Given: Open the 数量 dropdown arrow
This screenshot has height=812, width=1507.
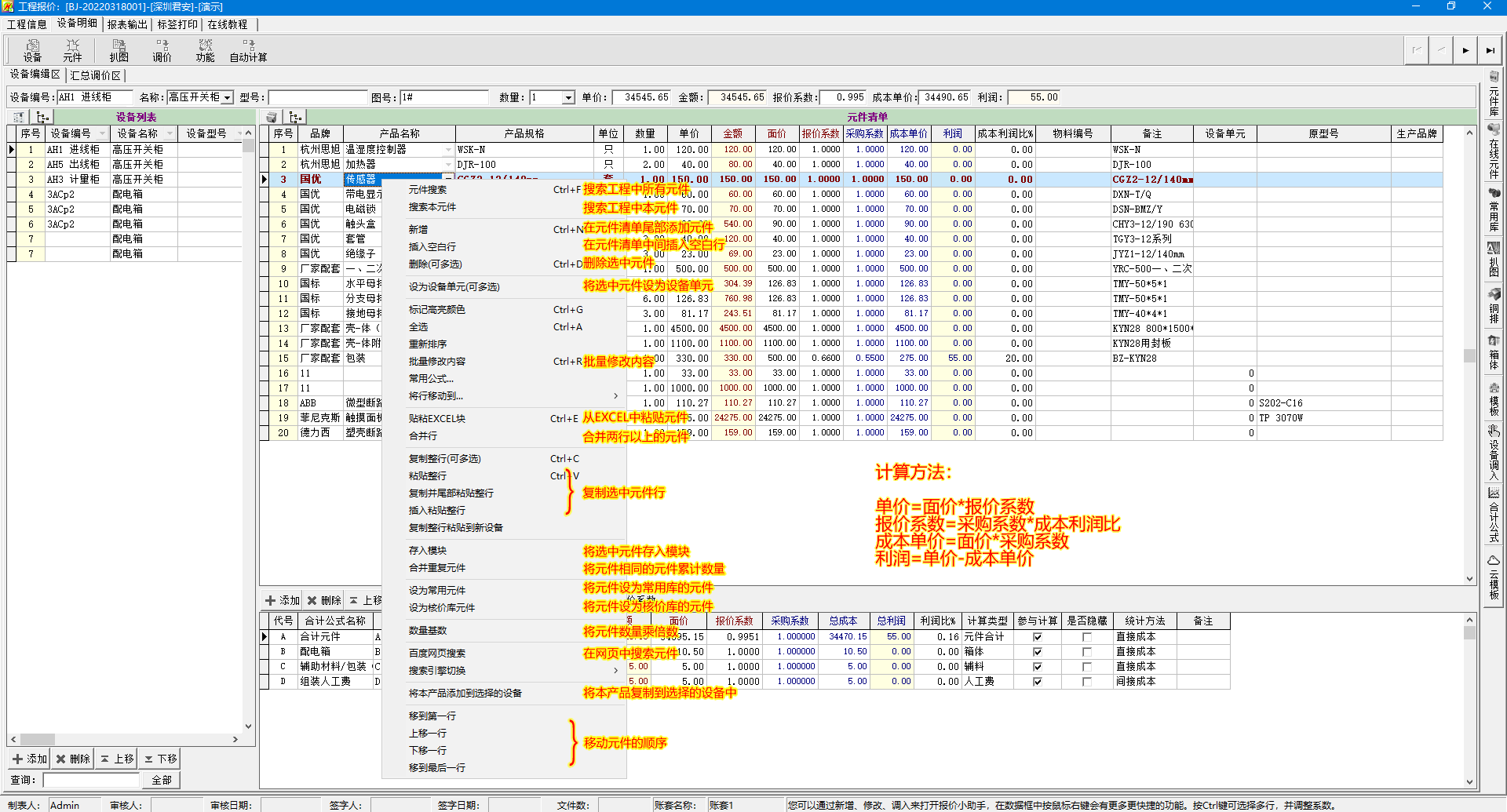Looking at the screenshot, I should tap(569, 97).
